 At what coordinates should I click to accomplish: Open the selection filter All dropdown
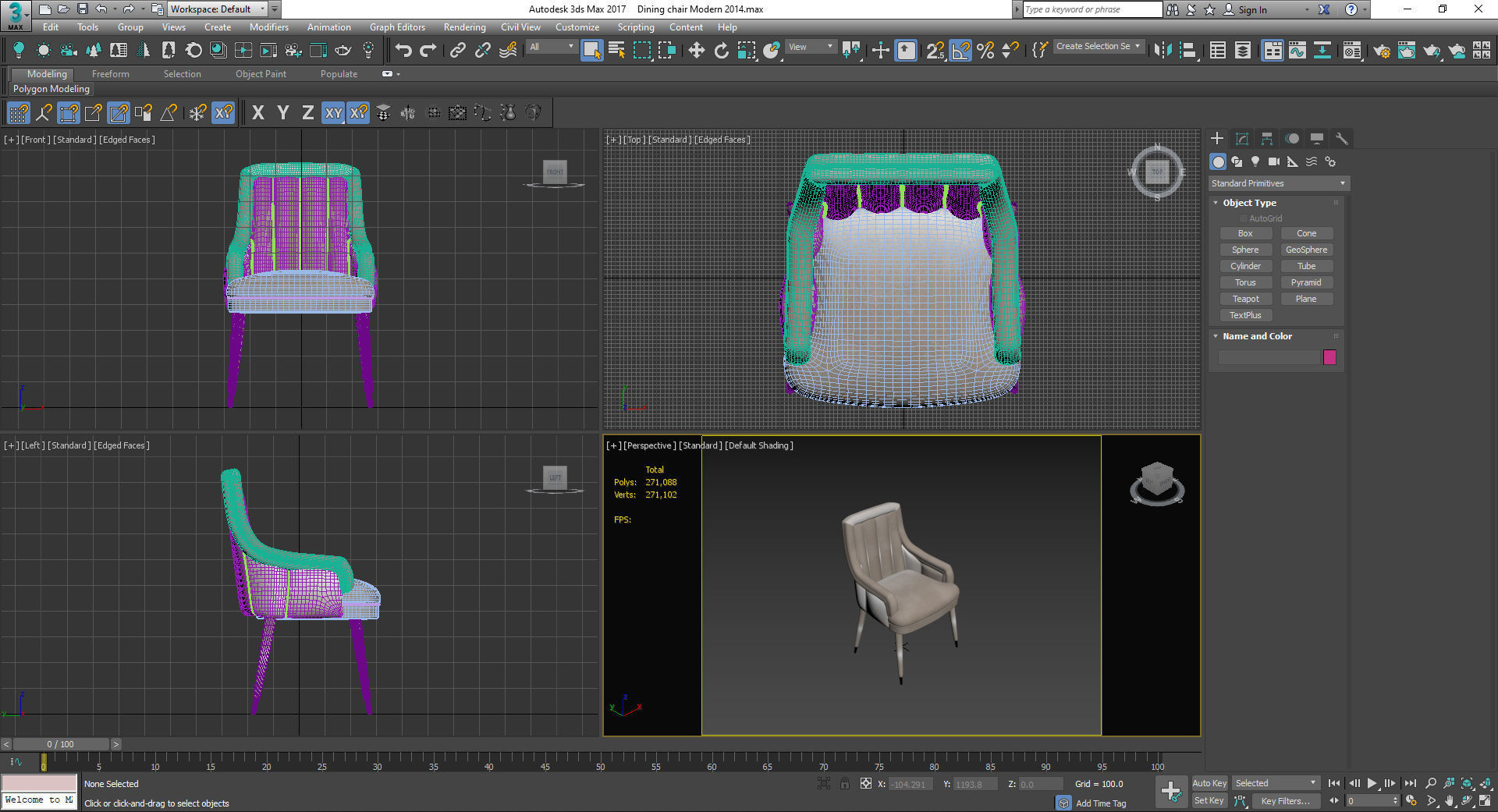pyautogui.click(x=552, y=47)
